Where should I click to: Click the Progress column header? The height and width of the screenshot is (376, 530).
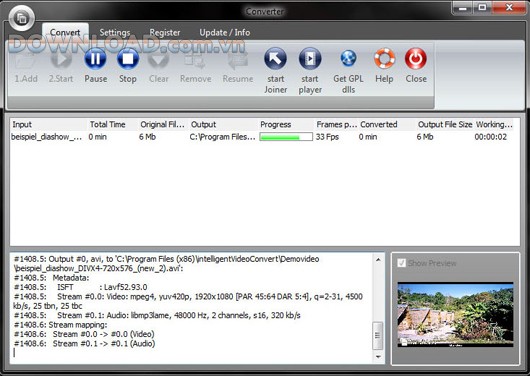(286, 124)
